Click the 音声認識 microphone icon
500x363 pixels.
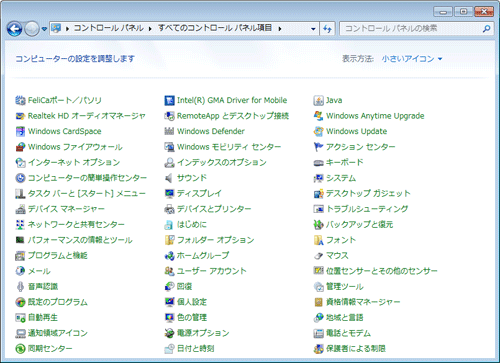20,287
